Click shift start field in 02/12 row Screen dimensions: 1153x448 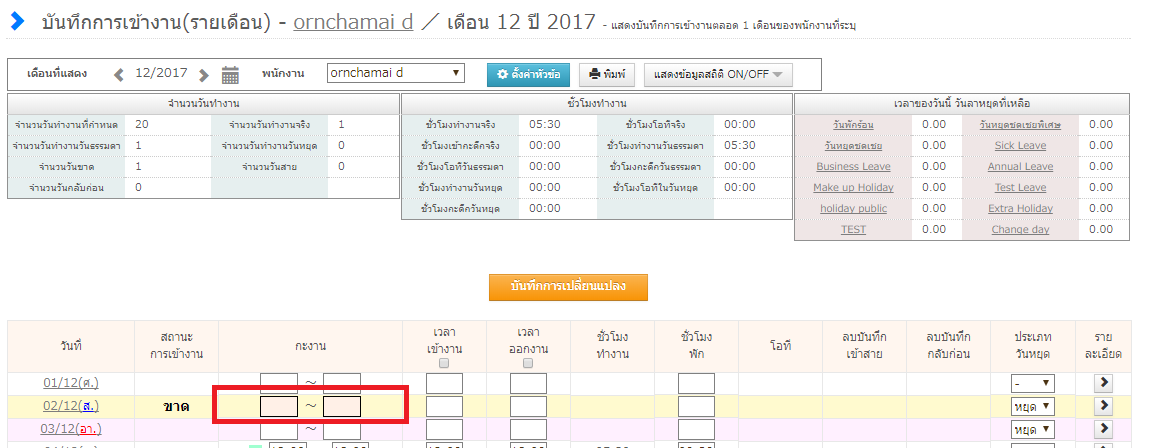click(x=279, y=406)
